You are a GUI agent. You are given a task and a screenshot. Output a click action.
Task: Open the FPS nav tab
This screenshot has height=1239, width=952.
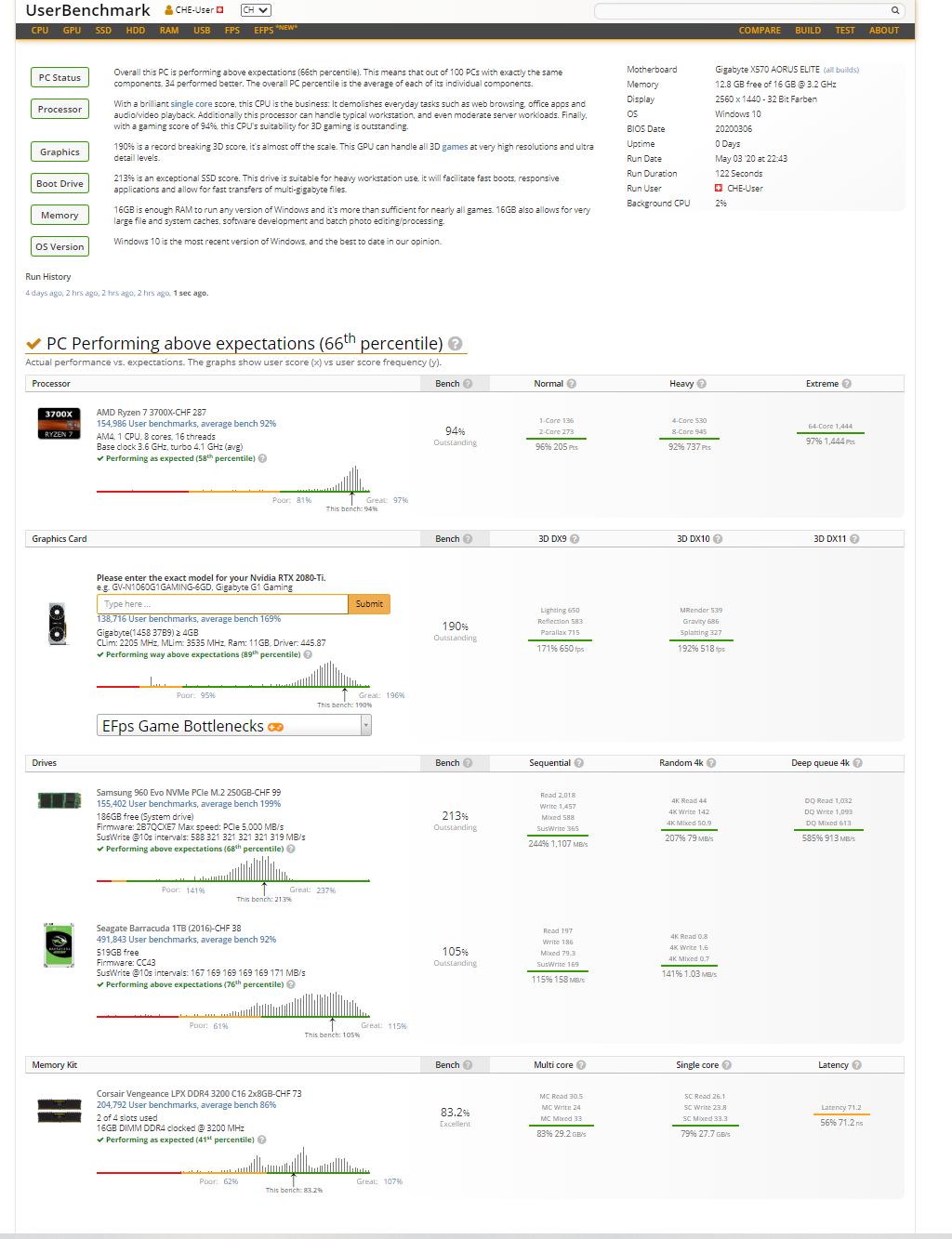click(232, 31)
